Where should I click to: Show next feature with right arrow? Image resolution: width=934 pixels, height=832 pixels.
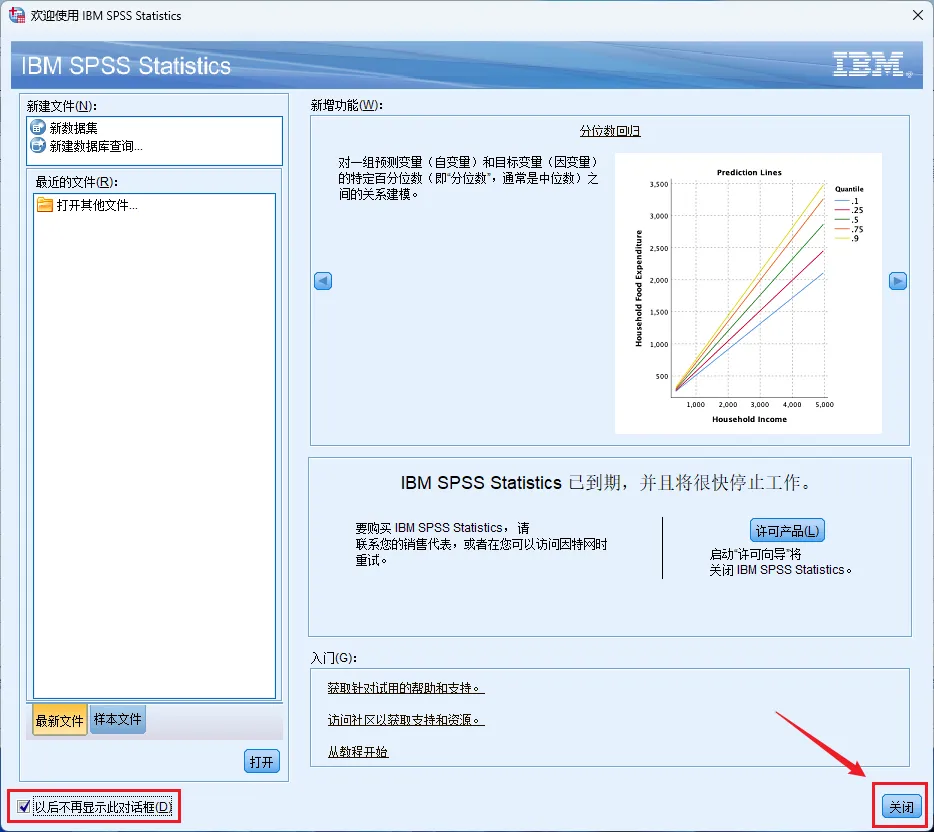coord(898,281)
